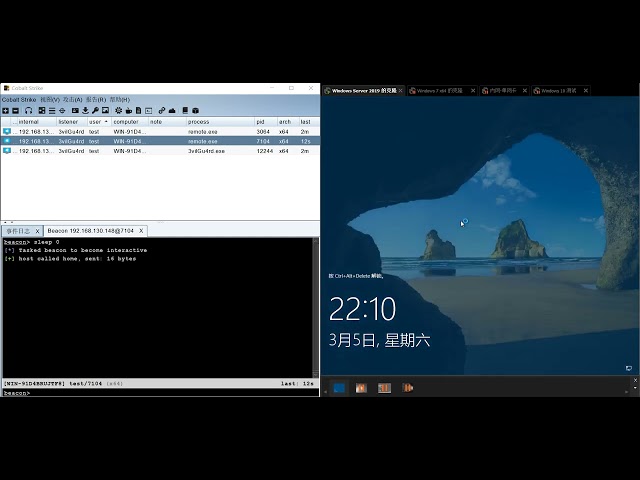Click the Host a File chain-link icon
640x480 pixels.
[162, 111]
